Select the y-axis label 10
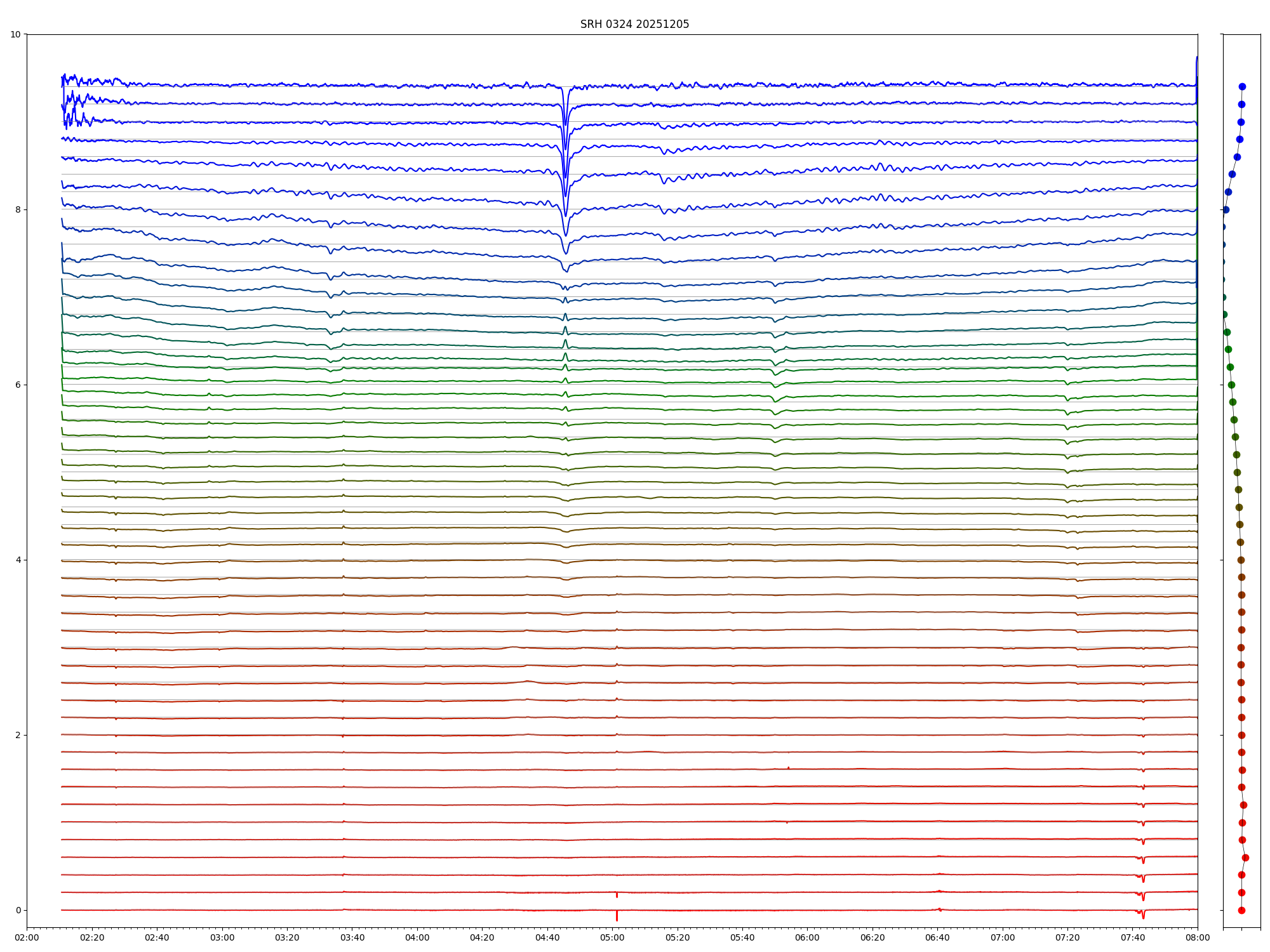 point(15,34)
